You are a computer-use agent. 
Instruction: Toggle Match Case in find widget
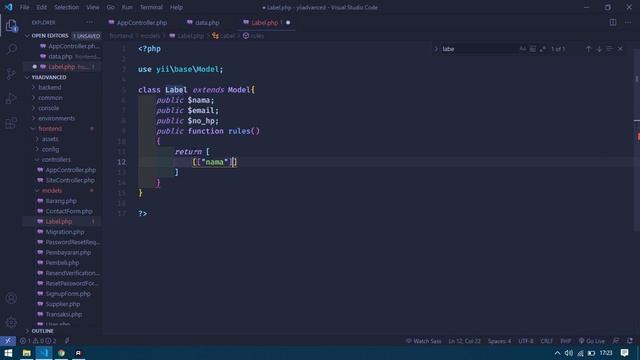pos(523,49)
